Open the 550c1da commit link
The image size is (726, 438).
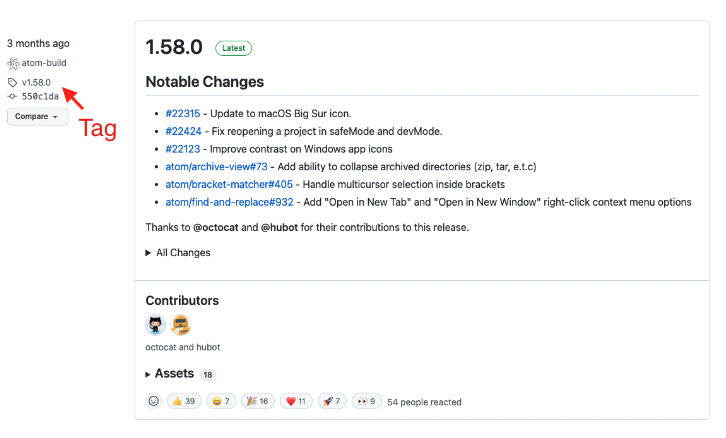point(40,96)
